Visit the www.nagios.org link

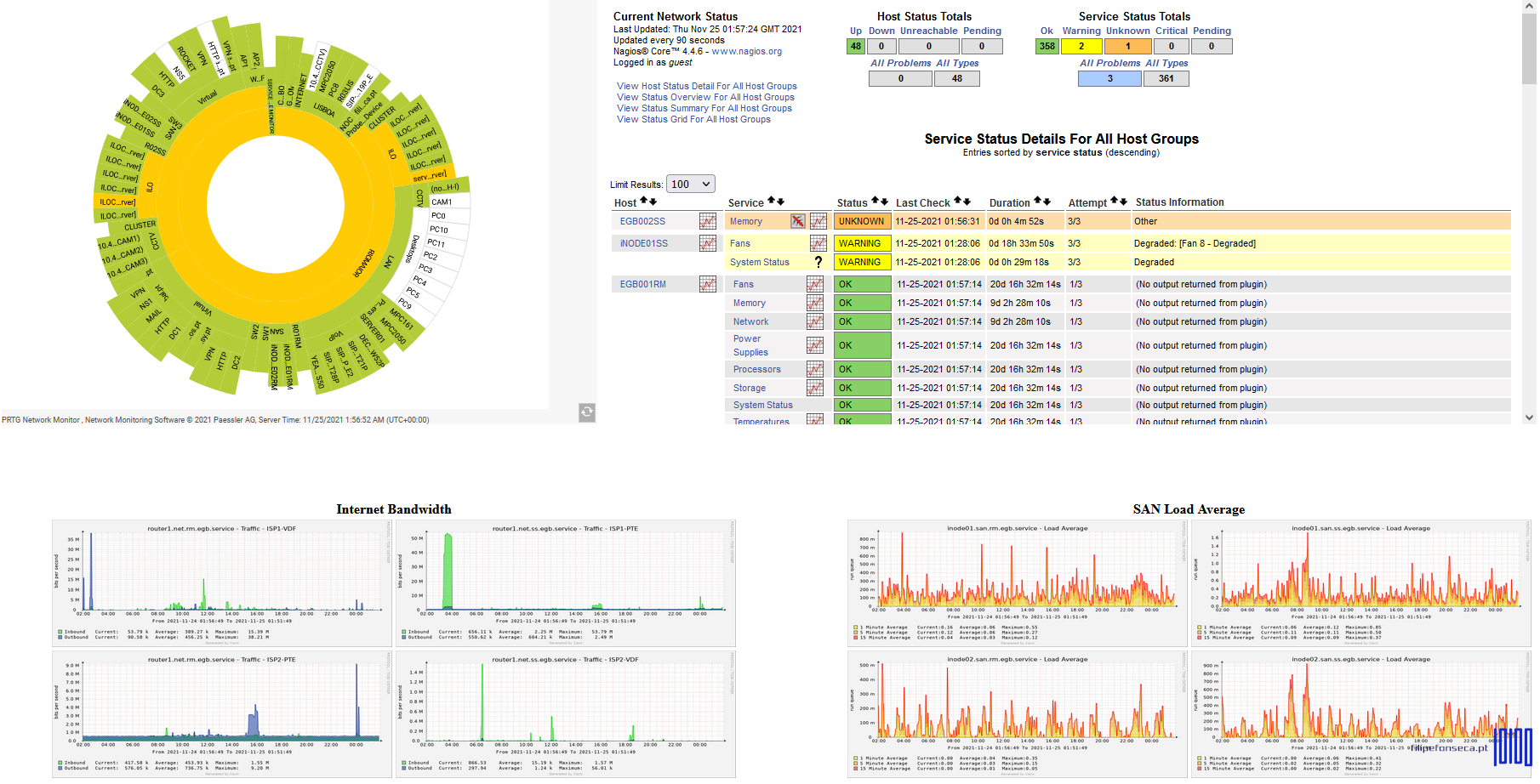746,51
